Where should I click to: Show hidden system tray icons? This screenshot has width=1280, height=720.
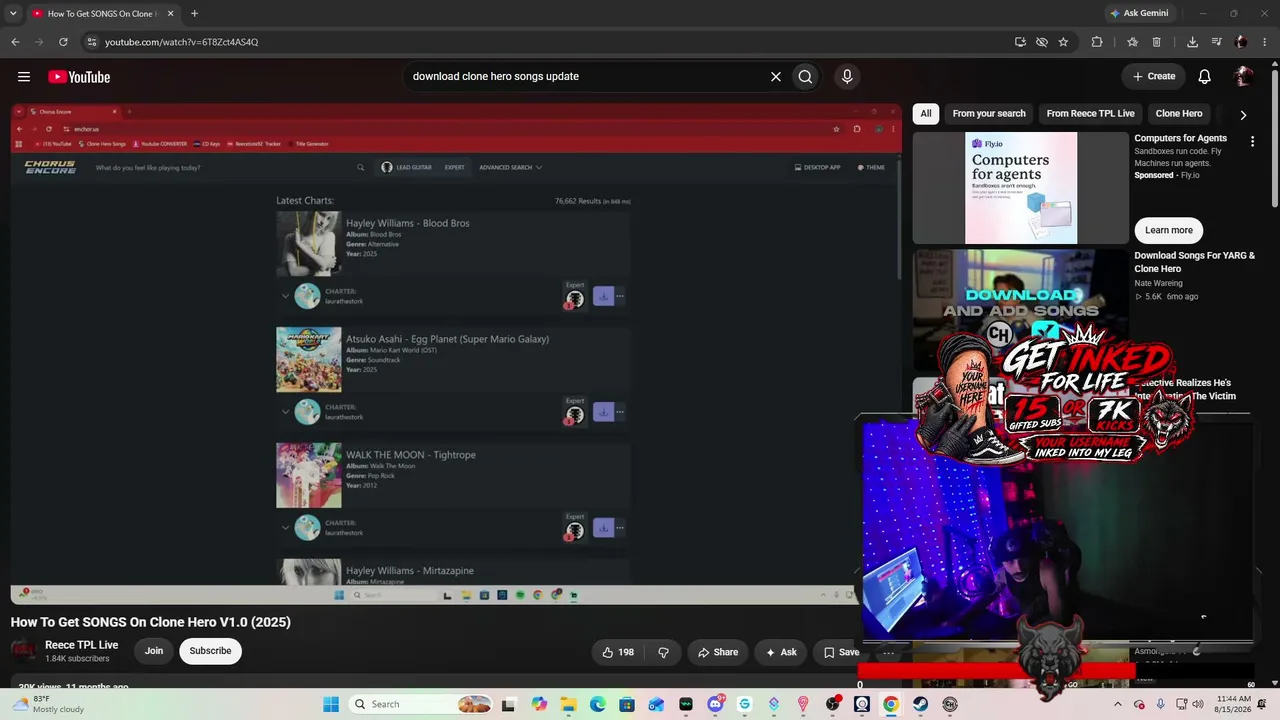(1117, 704)
